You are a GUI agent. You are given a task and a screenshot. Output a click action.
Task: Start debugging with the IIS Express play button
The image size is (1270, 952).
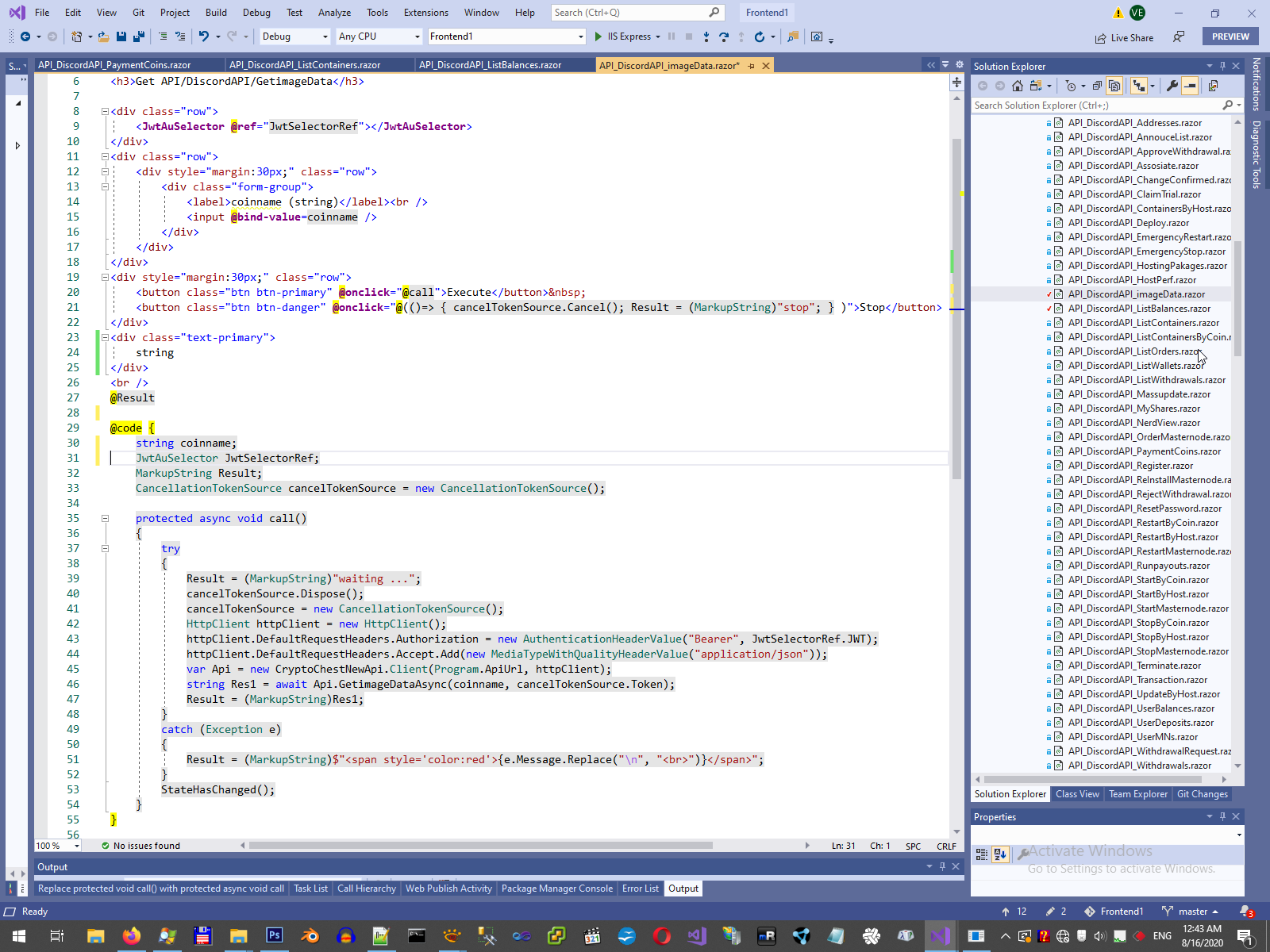(598, 36)
